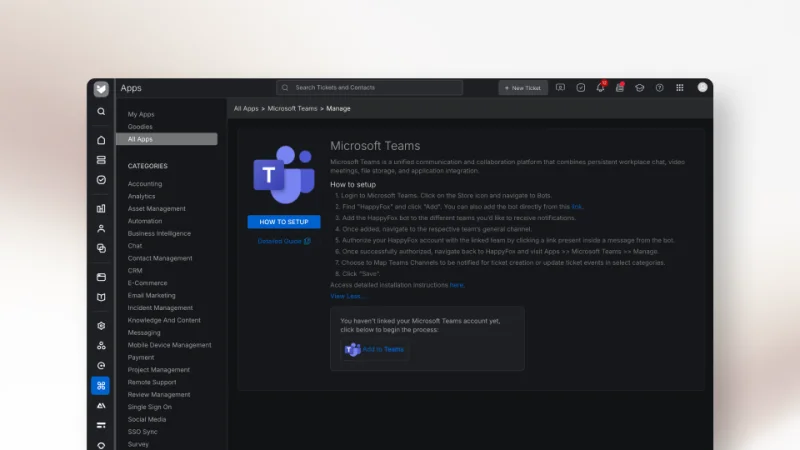800x450 pixels.
Task: Select the Asset Management category
Action: tap(157, 209)
